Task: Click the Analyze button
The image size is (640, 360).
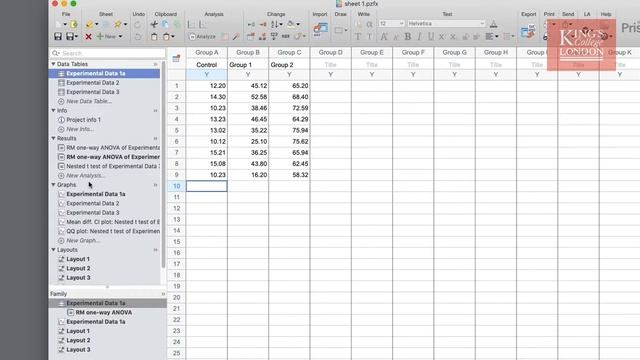Action: [202, 37]
